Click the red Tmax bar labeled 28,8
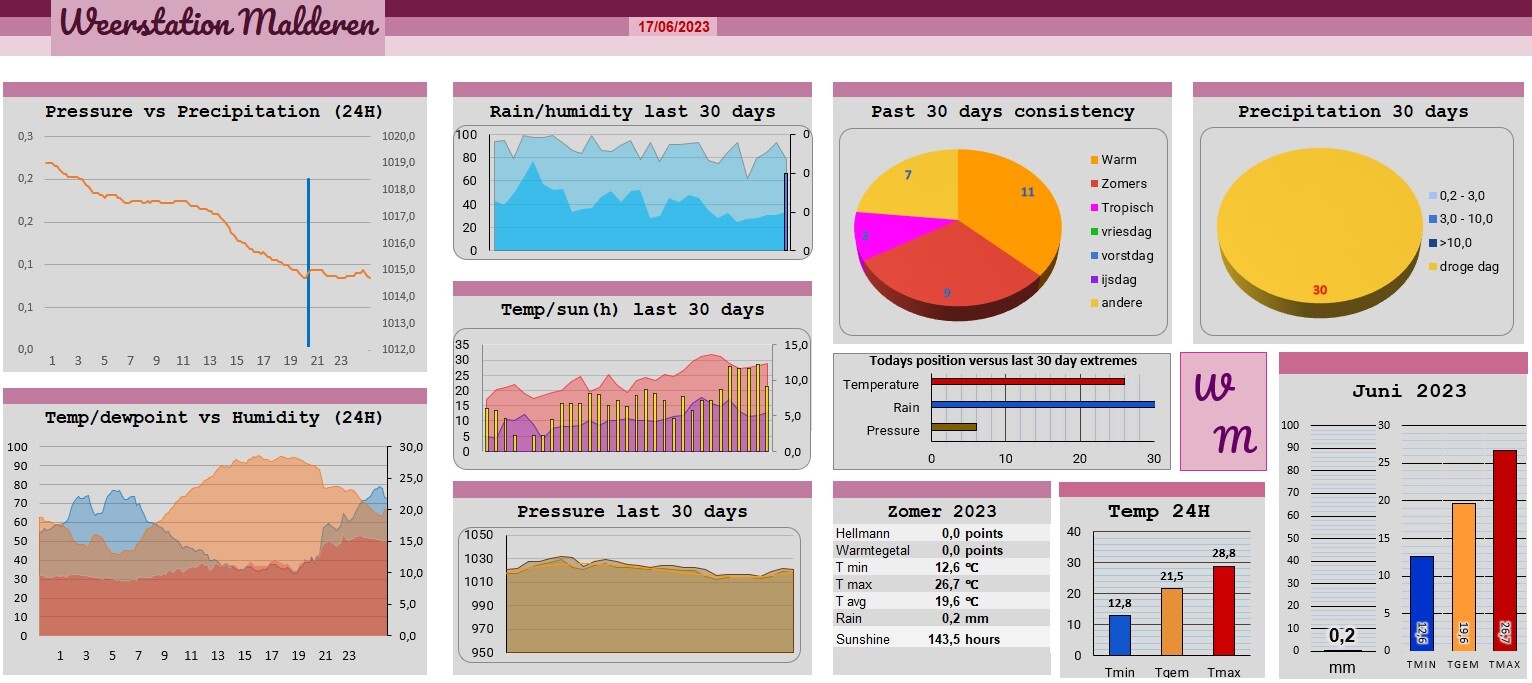 (1224, 610)
